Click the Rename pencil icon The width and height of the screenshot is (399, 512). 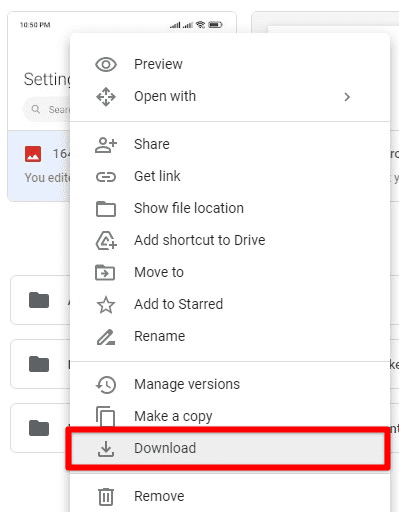106,337
